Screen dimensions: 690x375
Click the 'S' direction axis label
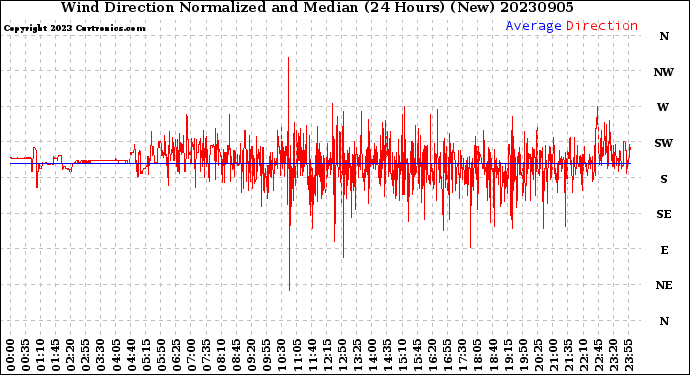pos(664,179)
